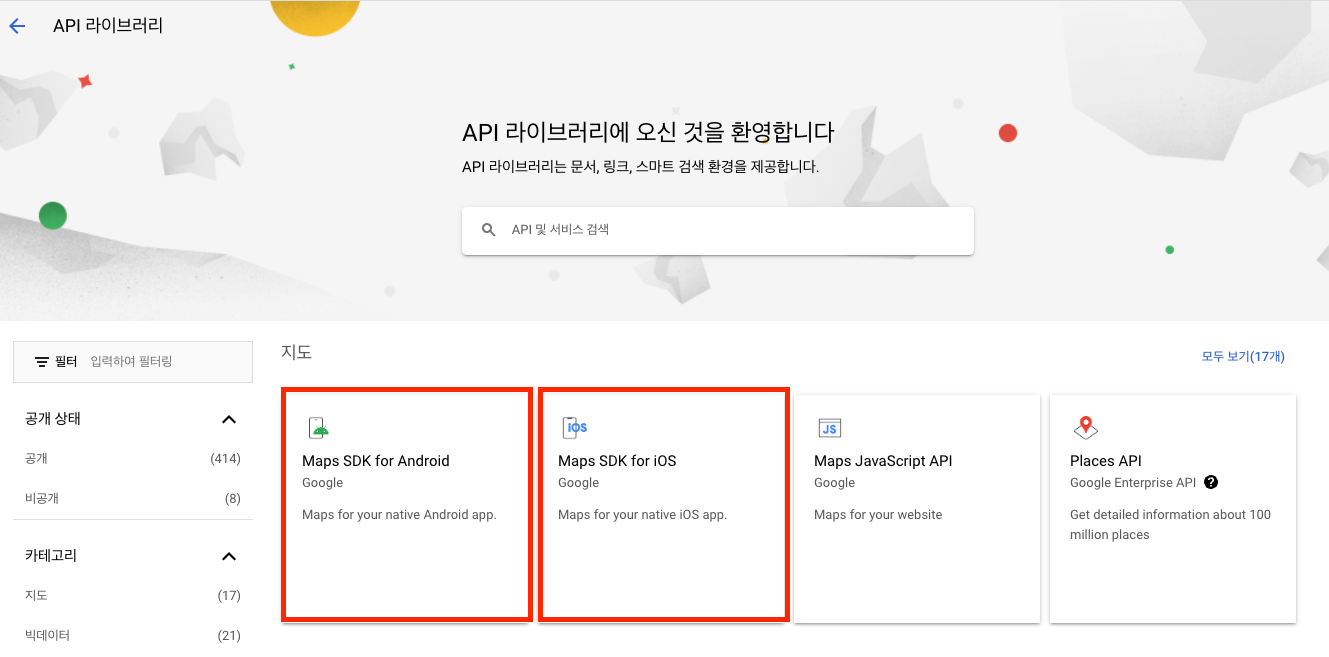Click 'Maps for your website' description
1329x657 pixels.
[878, 515]
